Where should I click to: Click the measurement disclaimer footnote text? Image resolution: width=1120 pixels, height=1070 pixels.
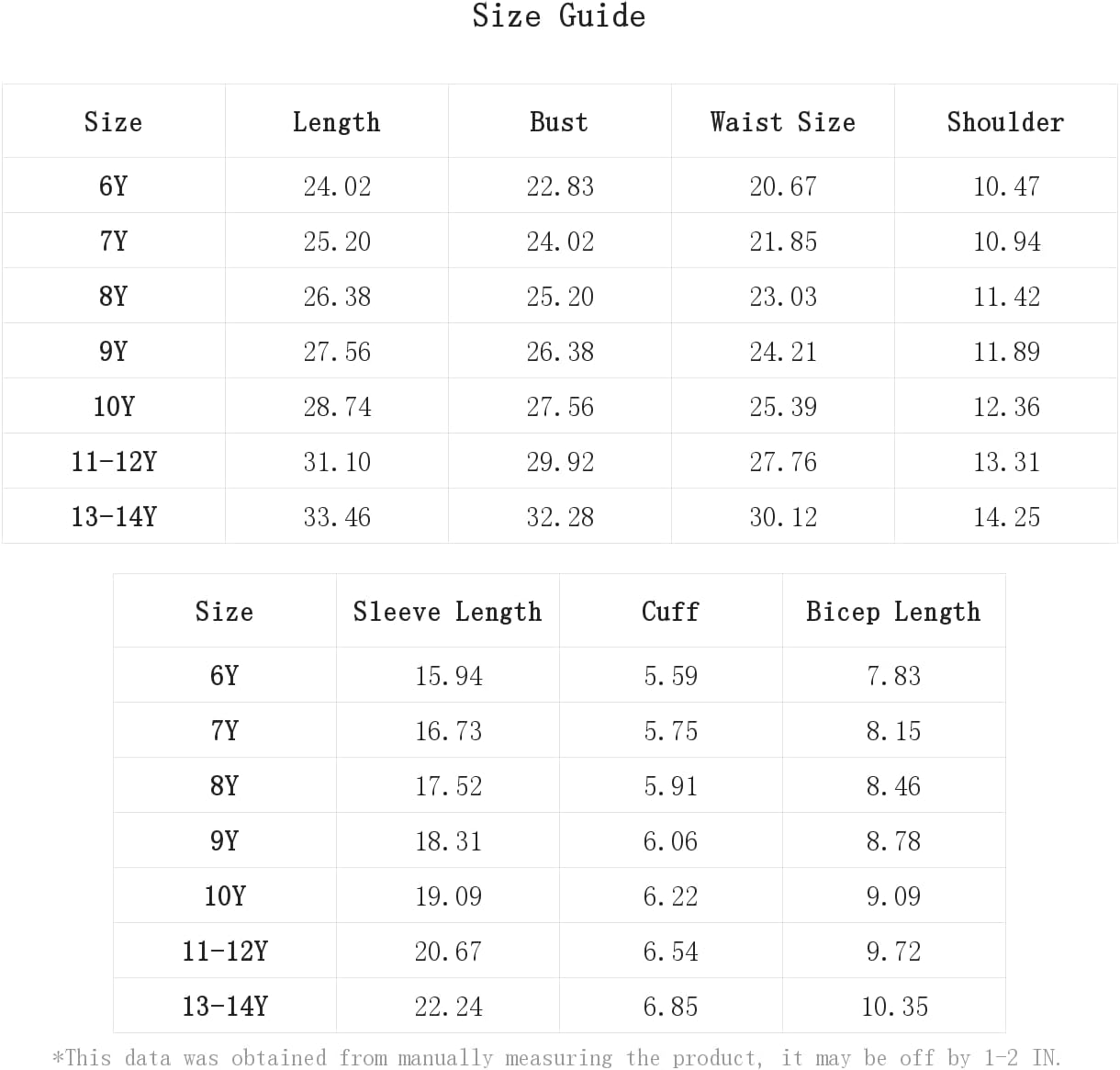(557, 1058)
